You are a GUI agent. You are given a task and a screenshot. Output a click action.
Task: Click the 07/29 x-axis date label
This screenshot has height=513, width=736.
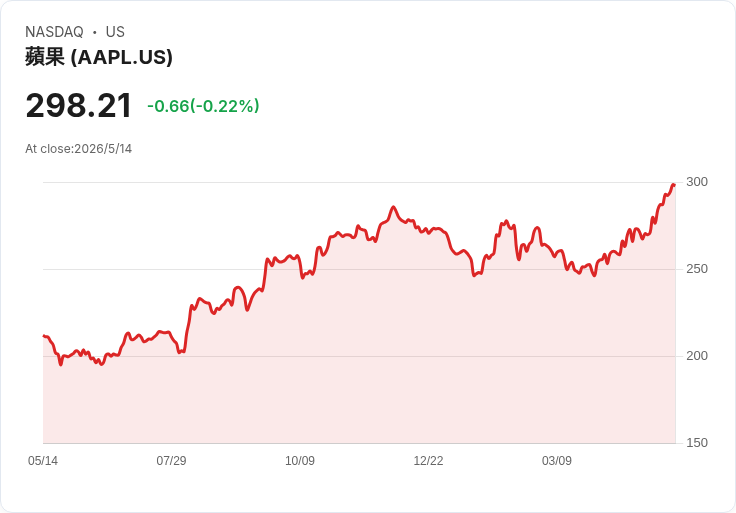click(x=171, y=460)
